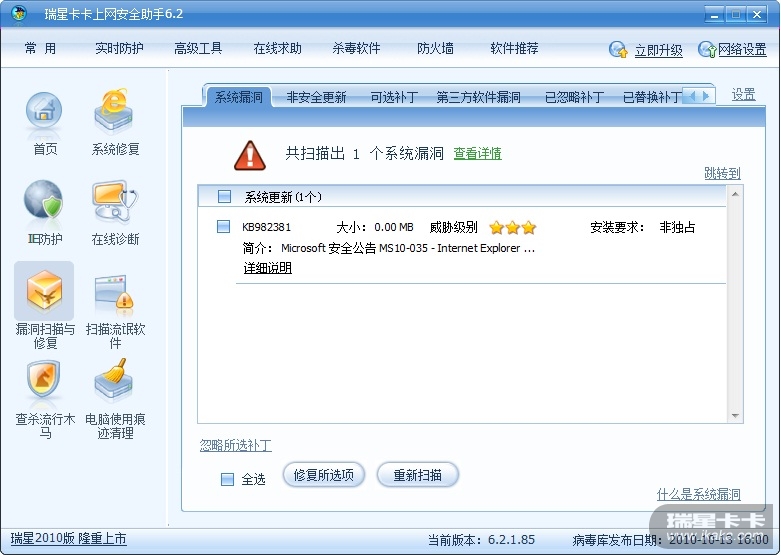781x555 pixels.
Task: Open the 查杀流行木马 shield icon
Action: click(44, 380)
